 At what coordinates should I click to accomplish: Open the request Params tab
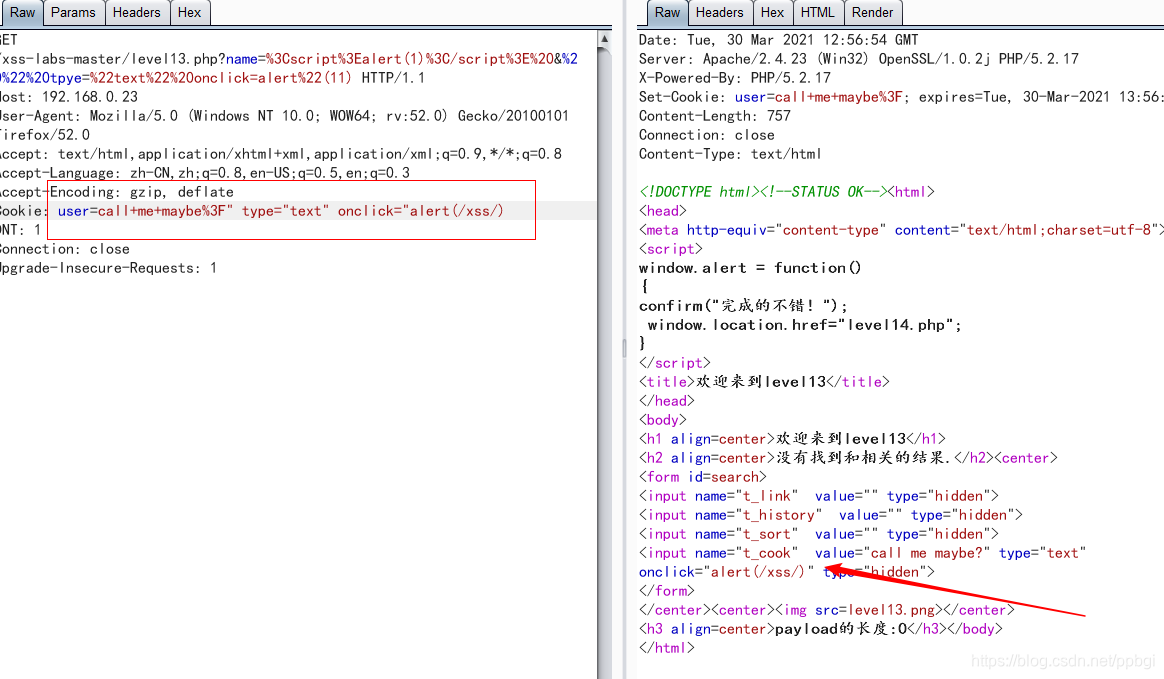[x=73, y=13]
